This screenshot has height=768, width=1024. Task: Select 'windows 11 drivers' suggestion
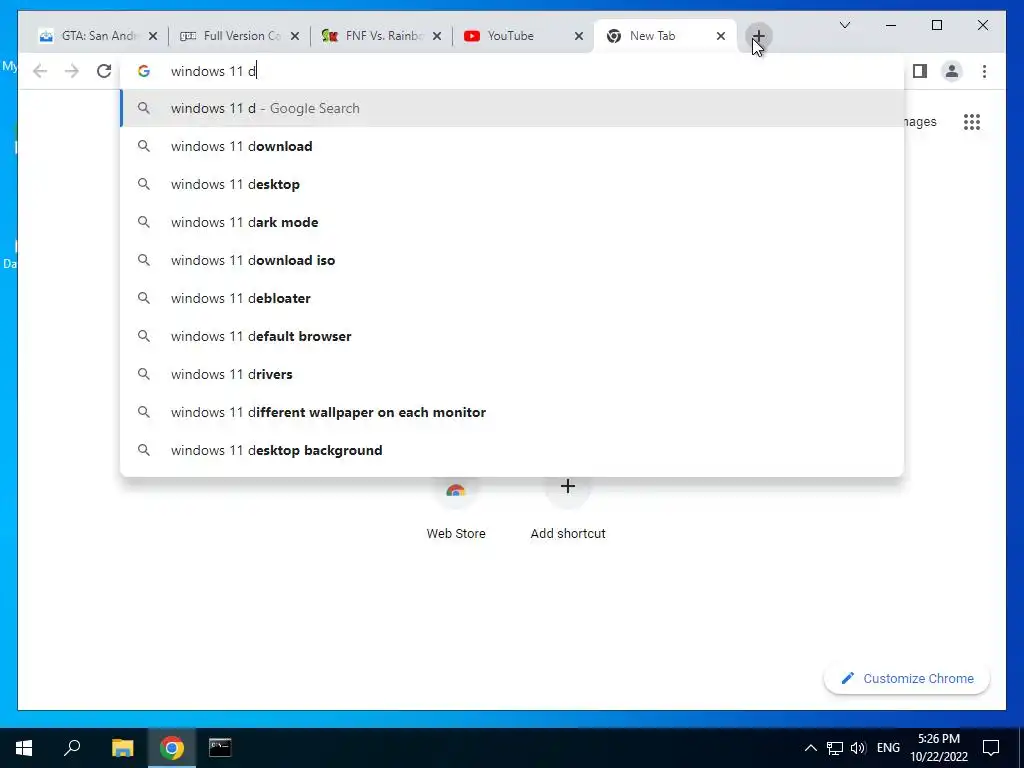(x=513, y=374)
